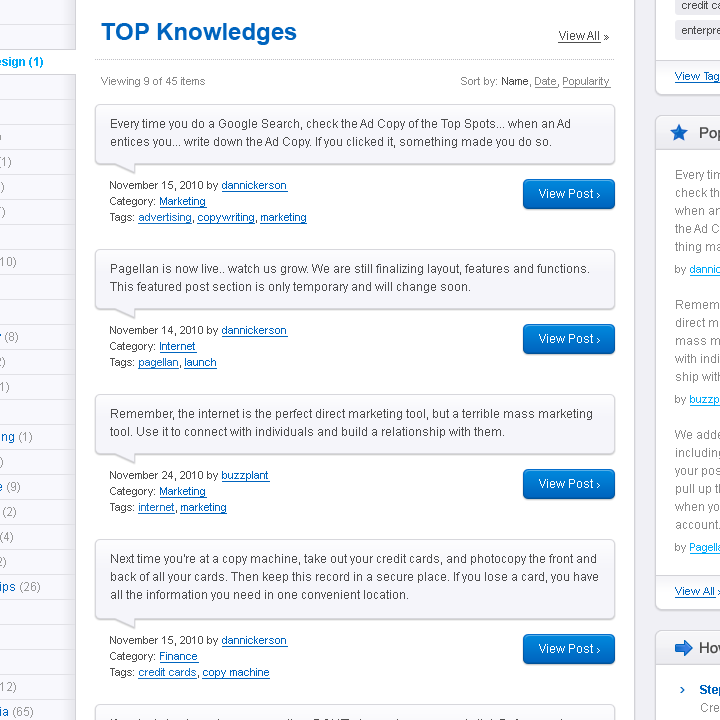Select the pagellan tag
720x720 pixels.
pos(158,363)
